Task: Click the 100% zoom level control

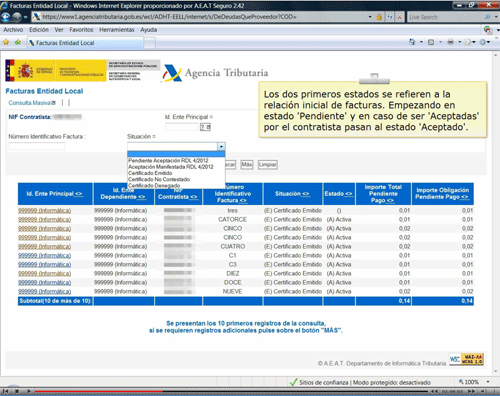Action: point(469,382)
